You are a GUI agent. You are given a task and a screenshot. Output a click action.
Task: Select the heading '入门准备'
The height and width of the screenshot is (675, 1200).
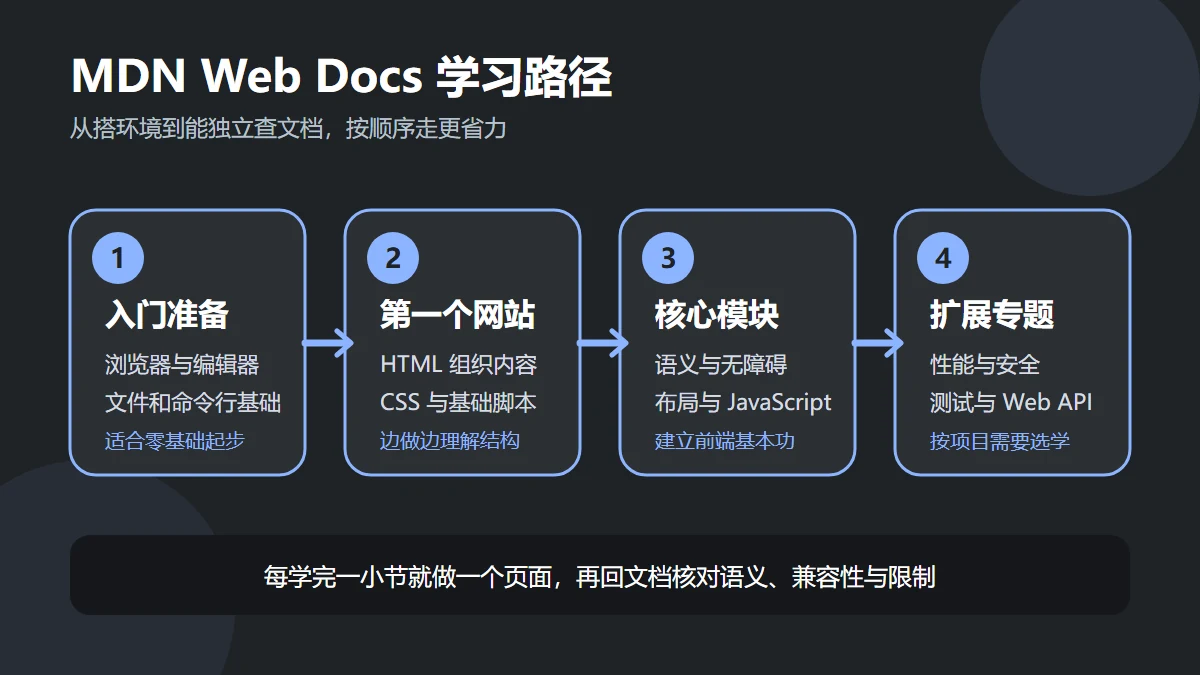pos(167,315)
